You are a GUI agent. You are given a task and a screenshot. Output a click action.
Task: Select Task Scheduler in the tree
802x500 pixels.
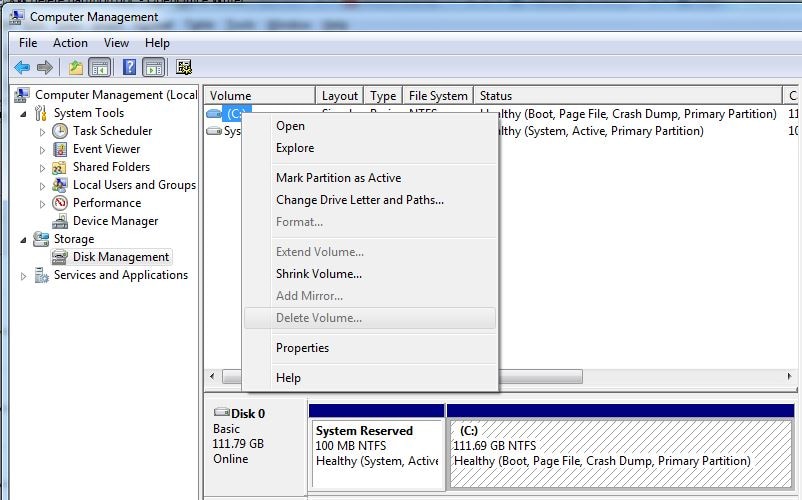[x=112, y=131]
